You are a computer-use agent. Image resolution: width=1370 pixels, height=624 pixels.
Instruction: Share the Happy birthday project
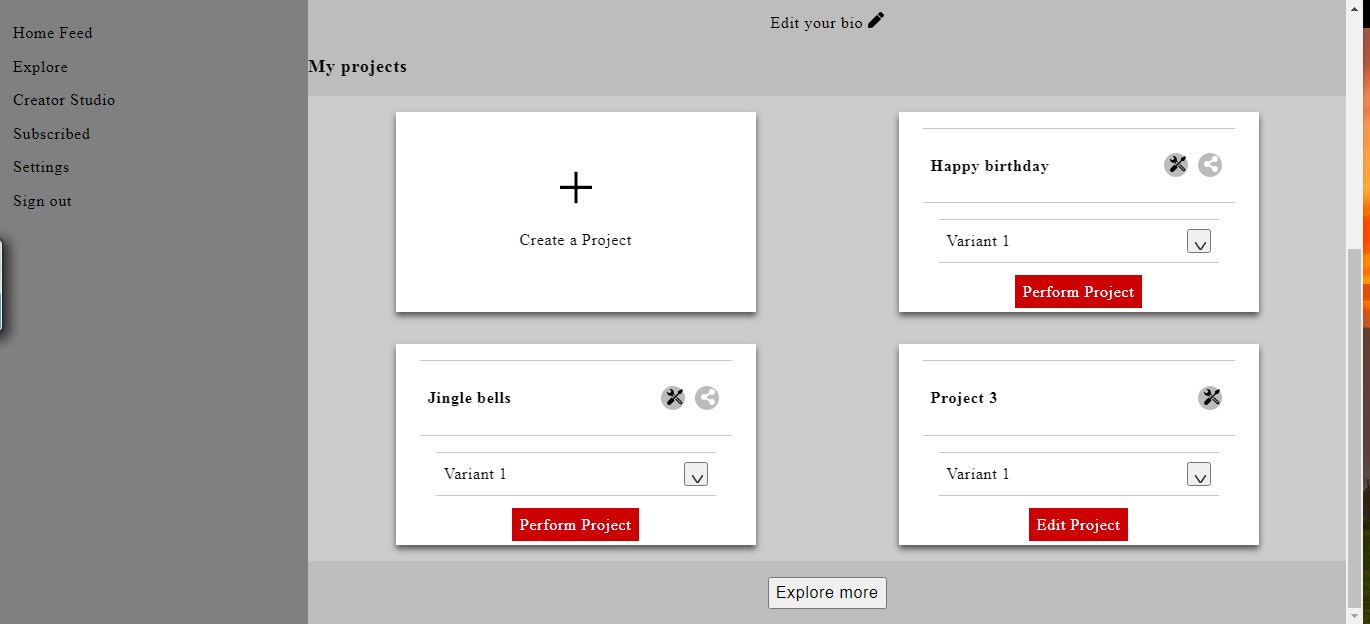1210,165
